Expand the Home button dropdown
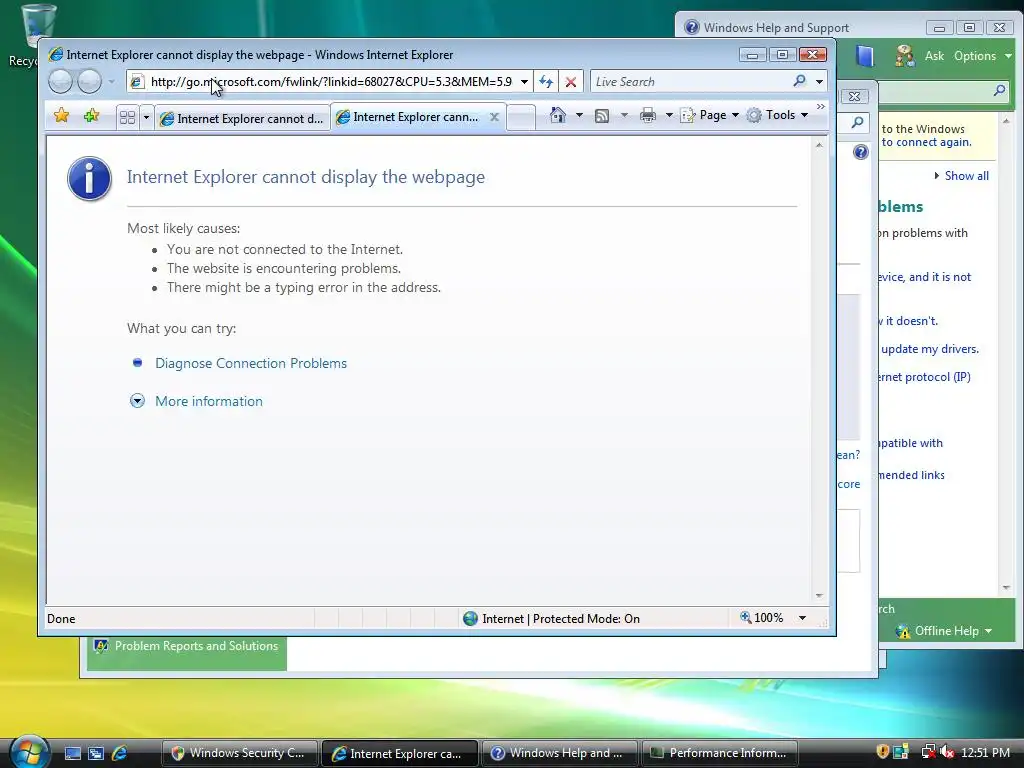Screen dimensions: 1024x768 point(579,116)
